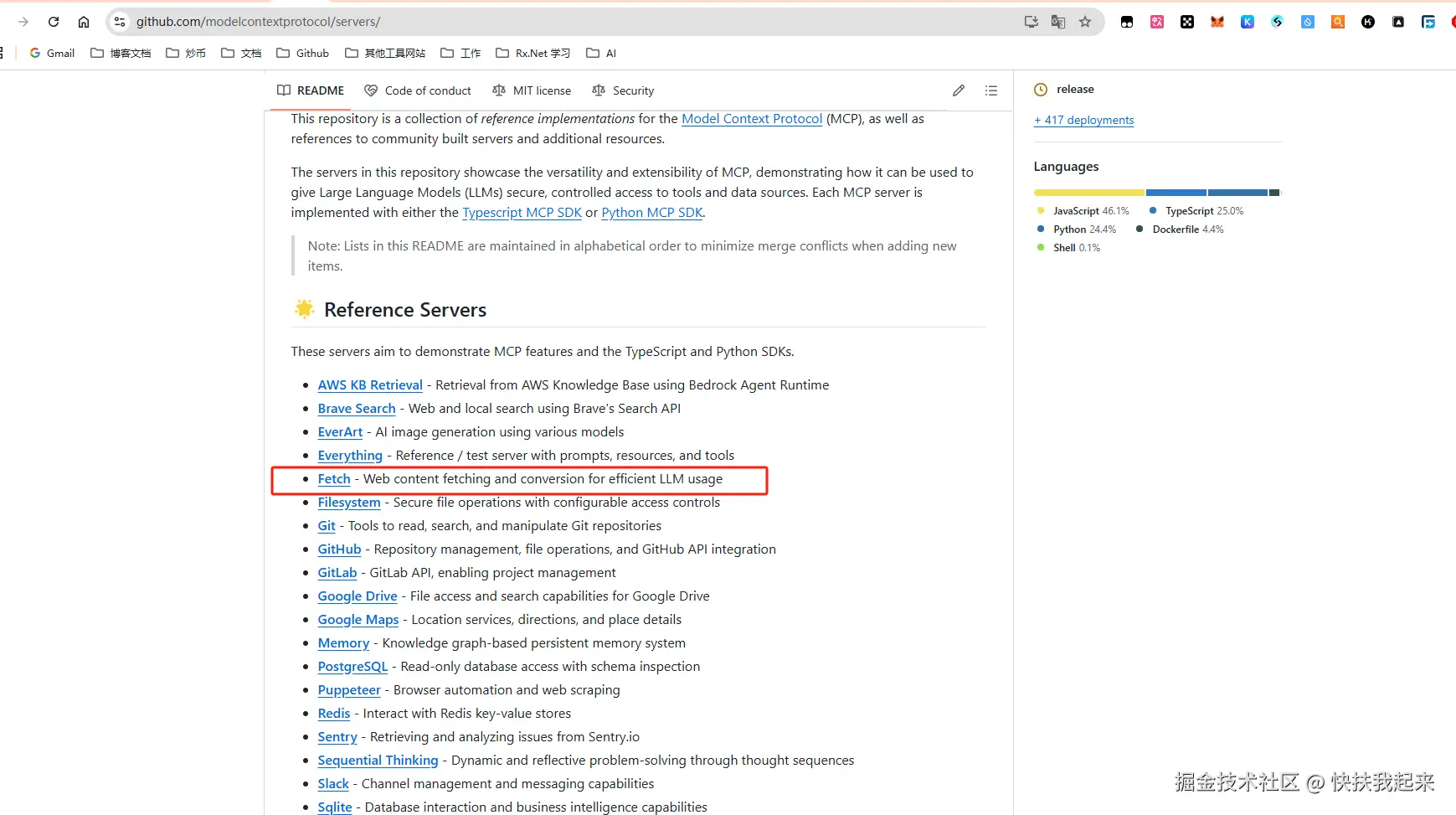Click the Languages sidebar heading

point(1066,167)
